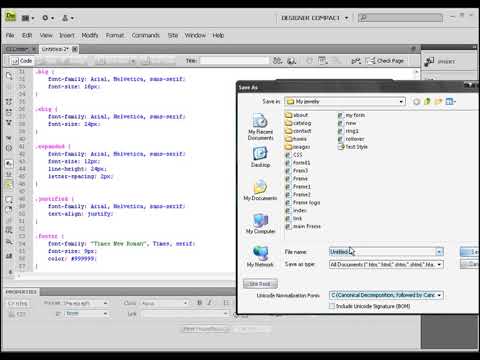Image resolution: width=480 pixels, height=360 pixels.
Task: Select the 'main Frame' file
Action: pos(303,226)
